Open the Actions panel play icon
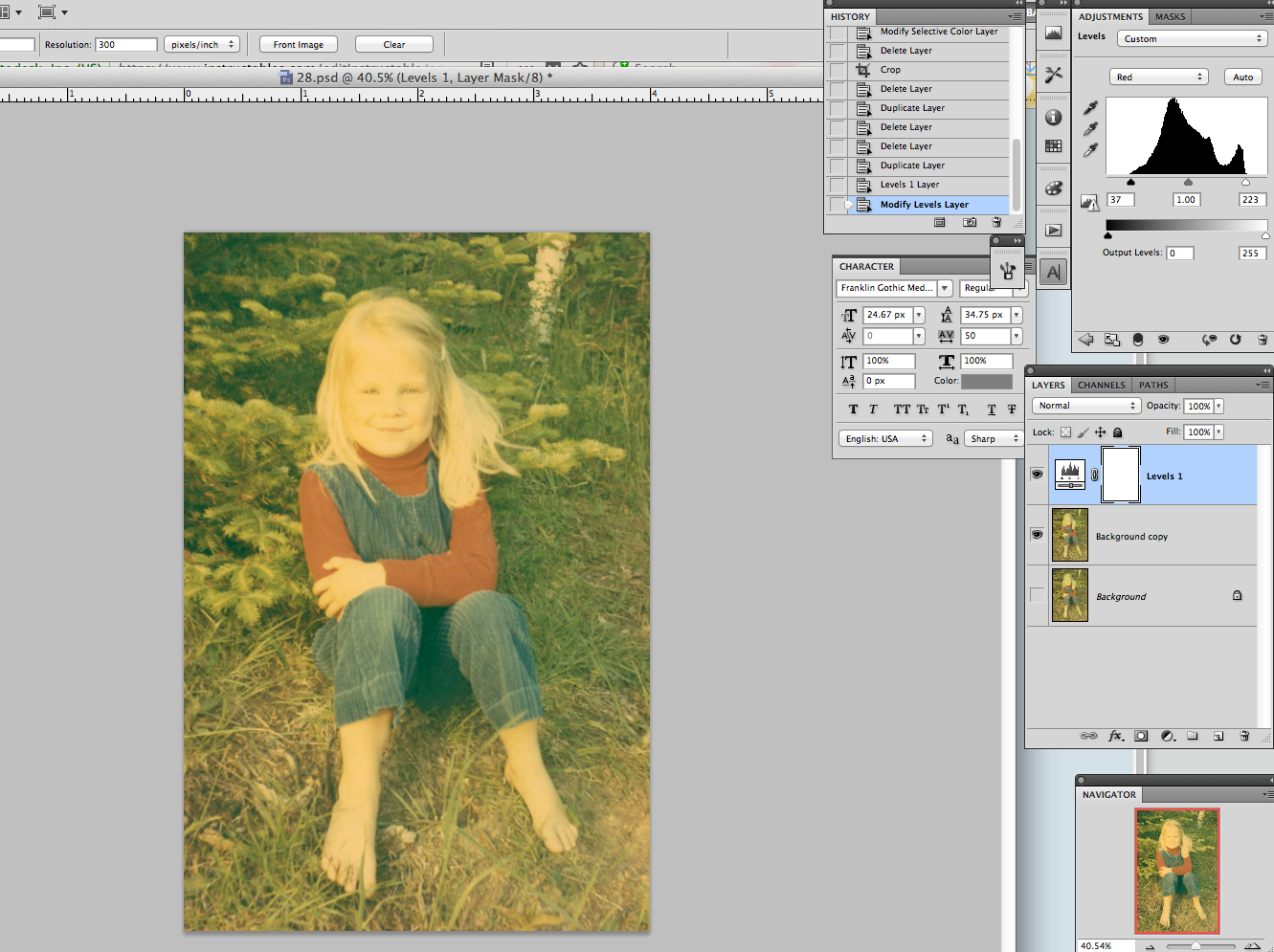Viewport: 1274px width, 952px height. click(1054, 231)
